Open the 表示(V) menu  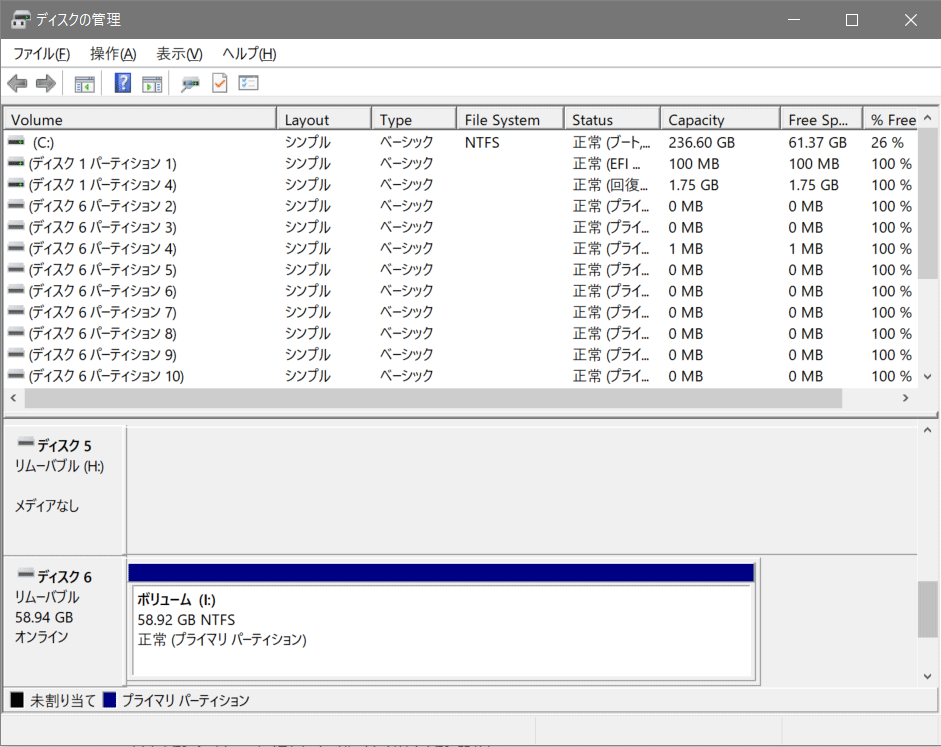[179, 54]
